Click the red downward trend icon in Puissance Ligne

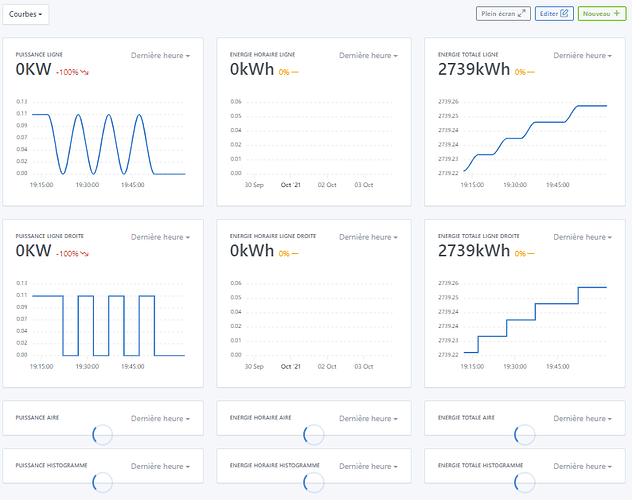84,73
